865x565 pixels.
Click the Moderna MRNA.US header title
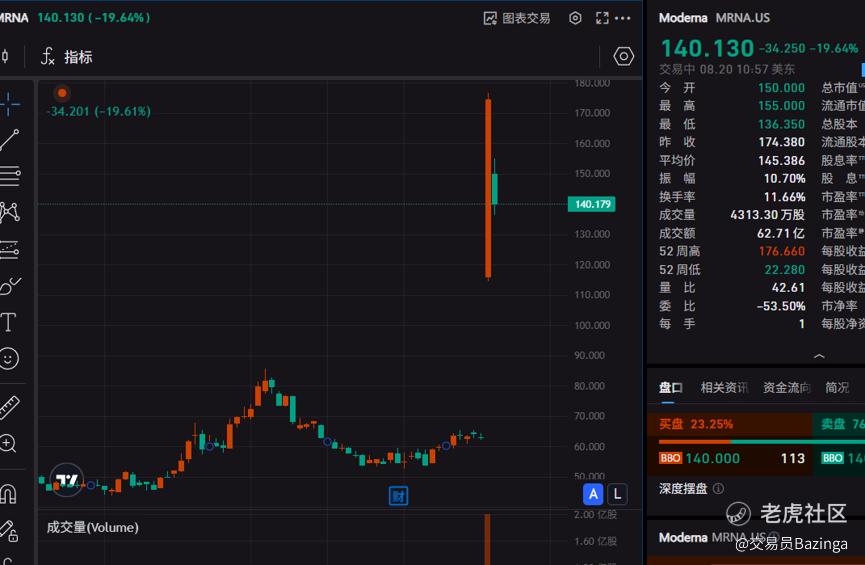point(714,18)
